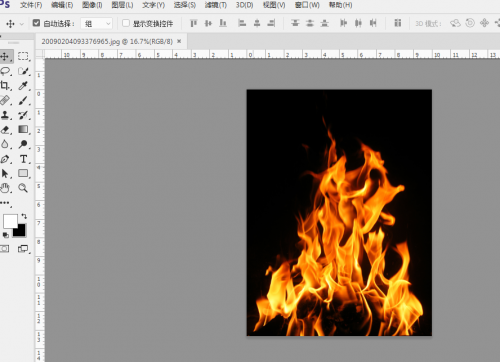Switch foreground and background colors arrow

click(x=24, y=216)
